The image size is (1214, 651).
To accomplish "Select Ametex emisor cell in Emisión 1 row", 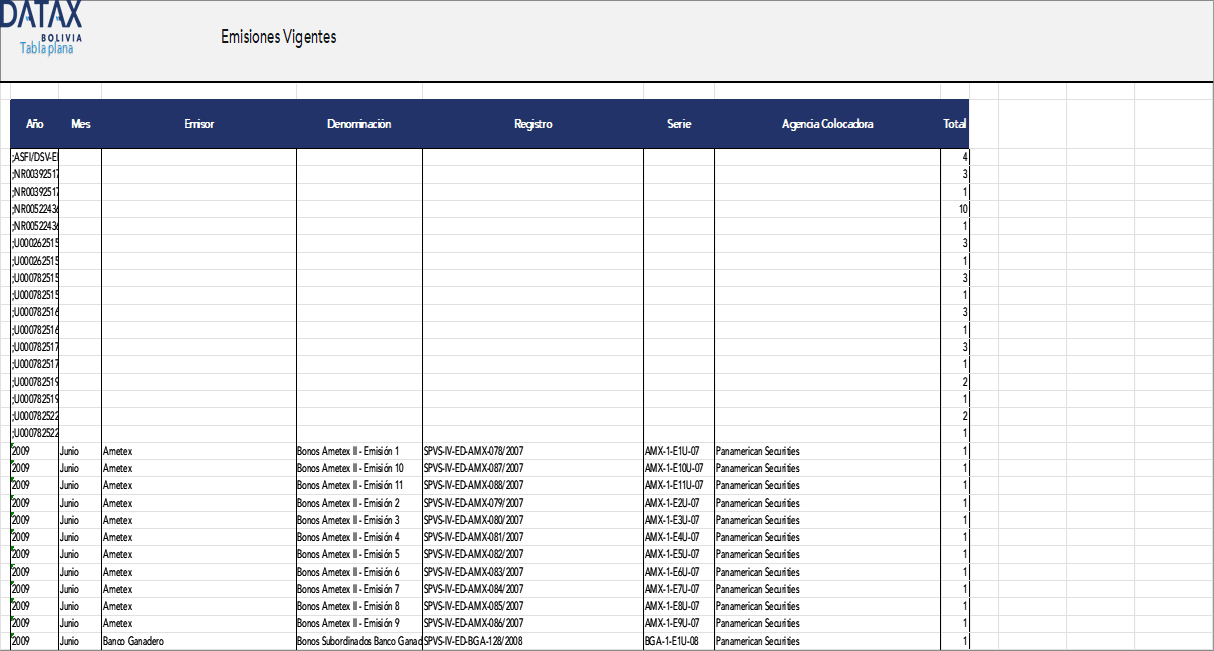I will pos(199,451).
